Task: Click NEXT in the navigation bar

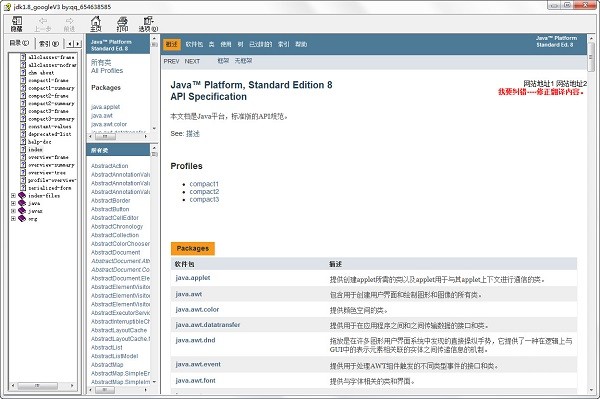Action: (192, 61)
